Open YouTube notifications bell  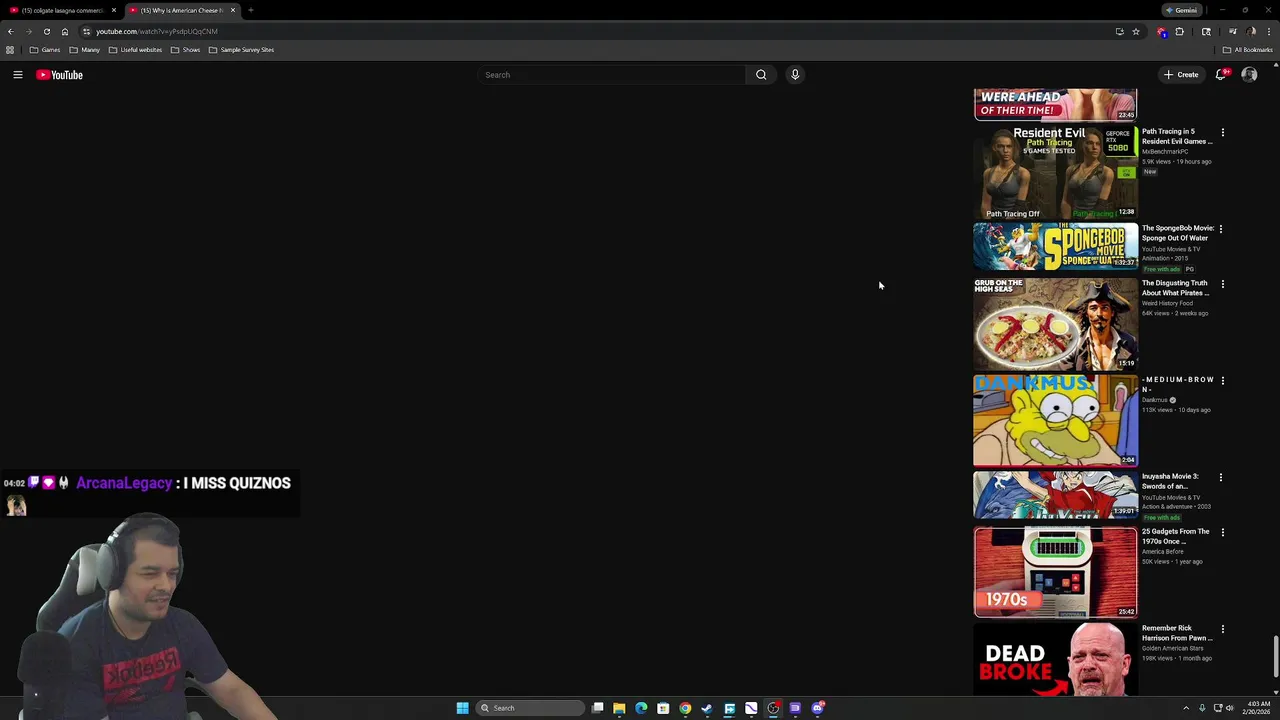[x=1221, y=75]
